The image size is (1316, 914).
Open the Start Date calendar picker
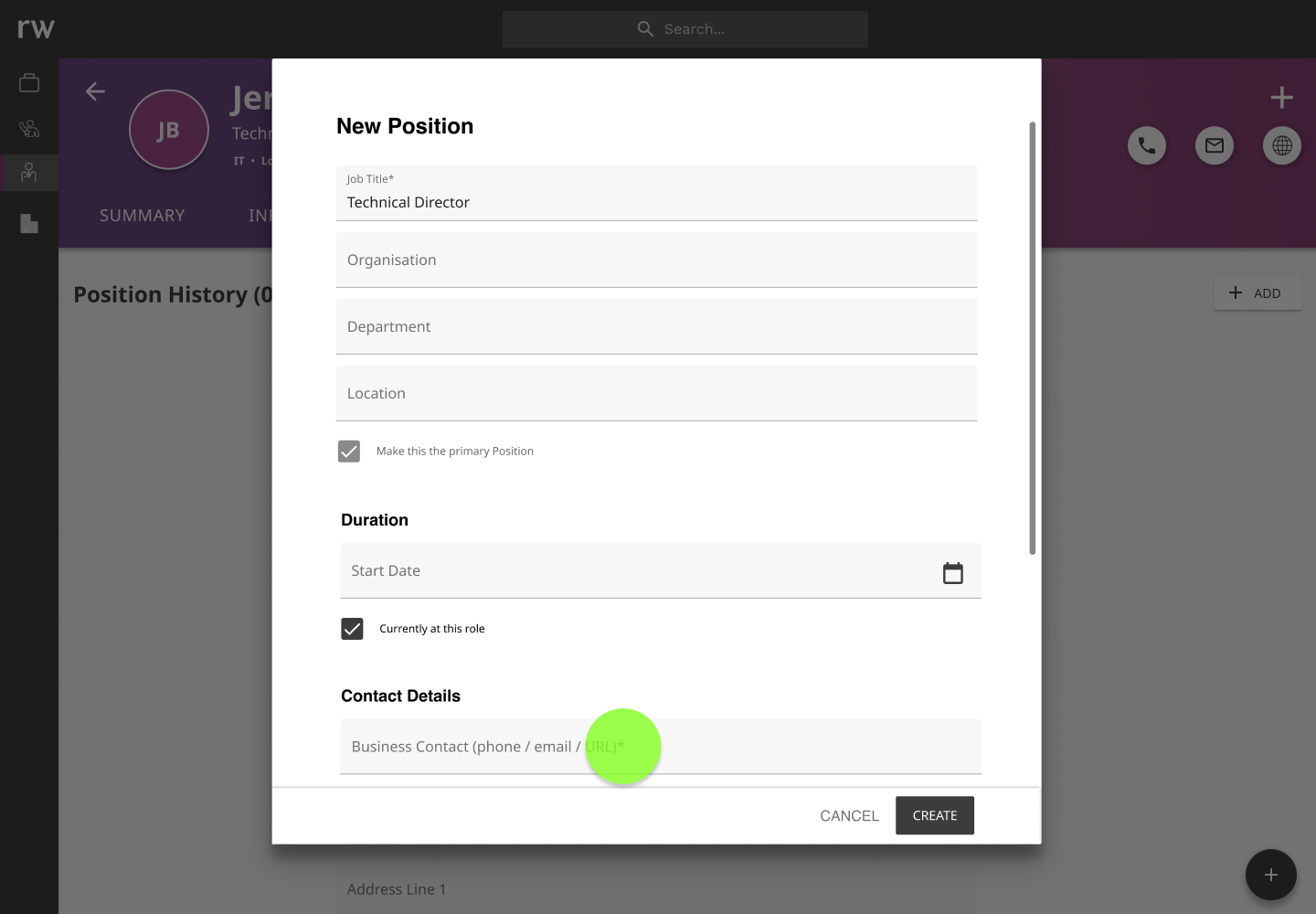[x=953, y=573]
